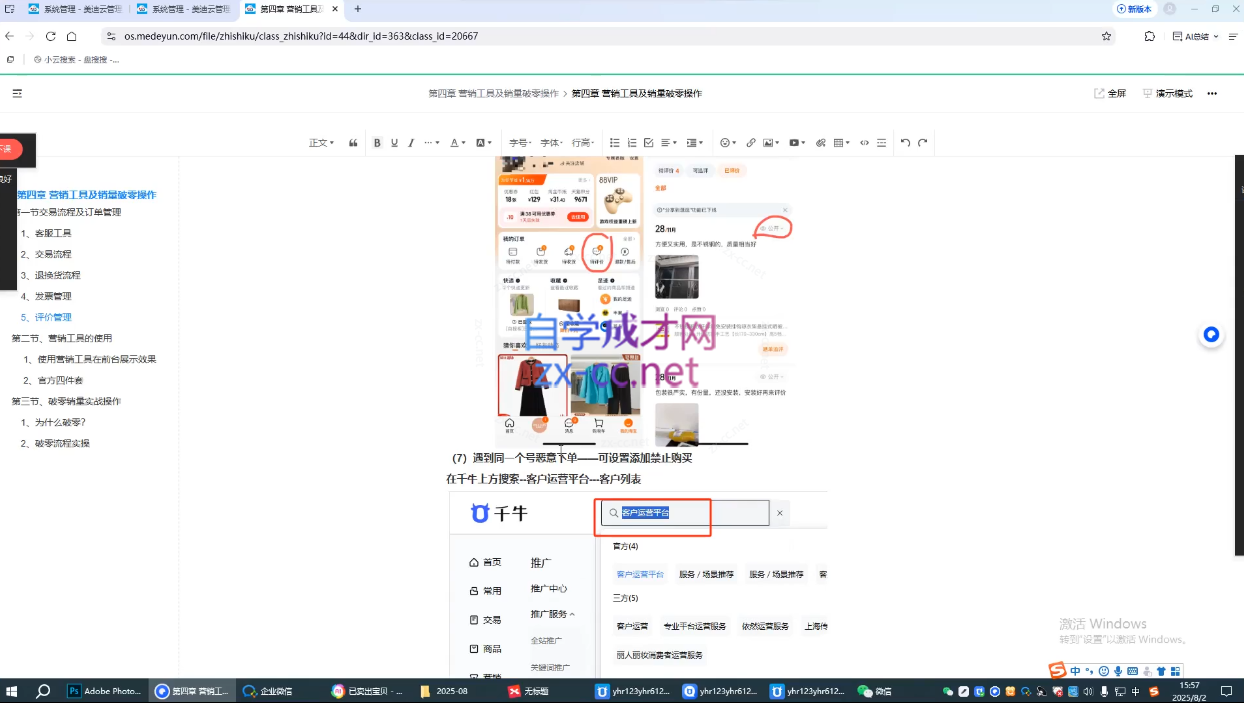Click the 全屏 fullscreen button
Screen dimensions: 1244x703
pyautogui.click(x=1110, y=93)
